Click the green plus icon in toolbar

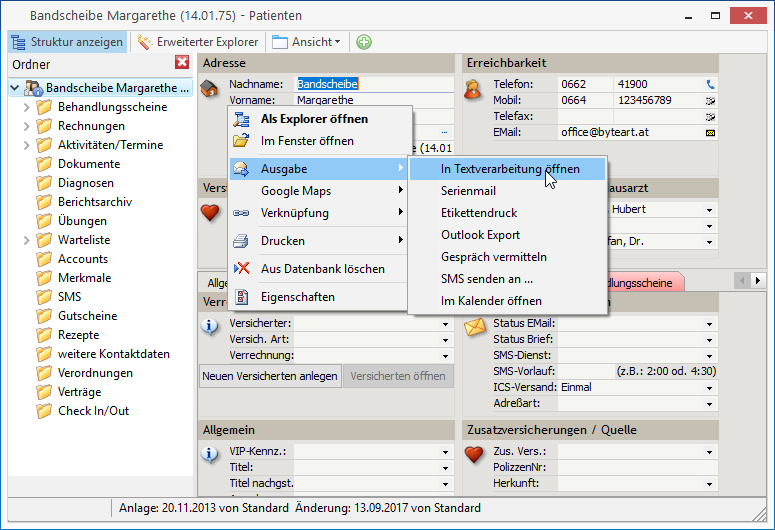[363, 42]
